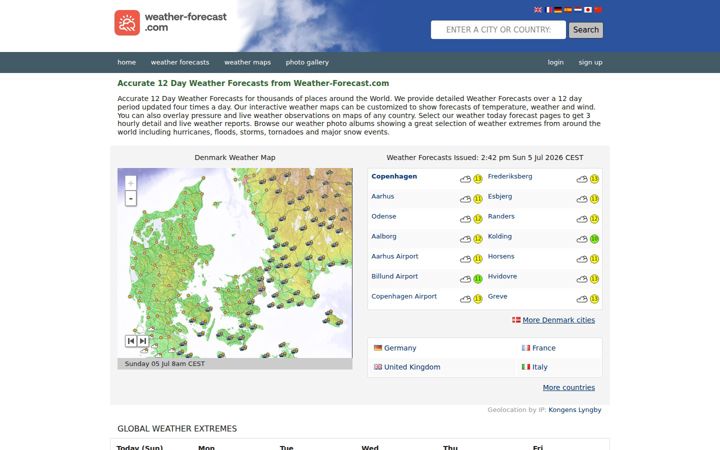
Task: Click the Germany flag in country list
Action: 378,348
